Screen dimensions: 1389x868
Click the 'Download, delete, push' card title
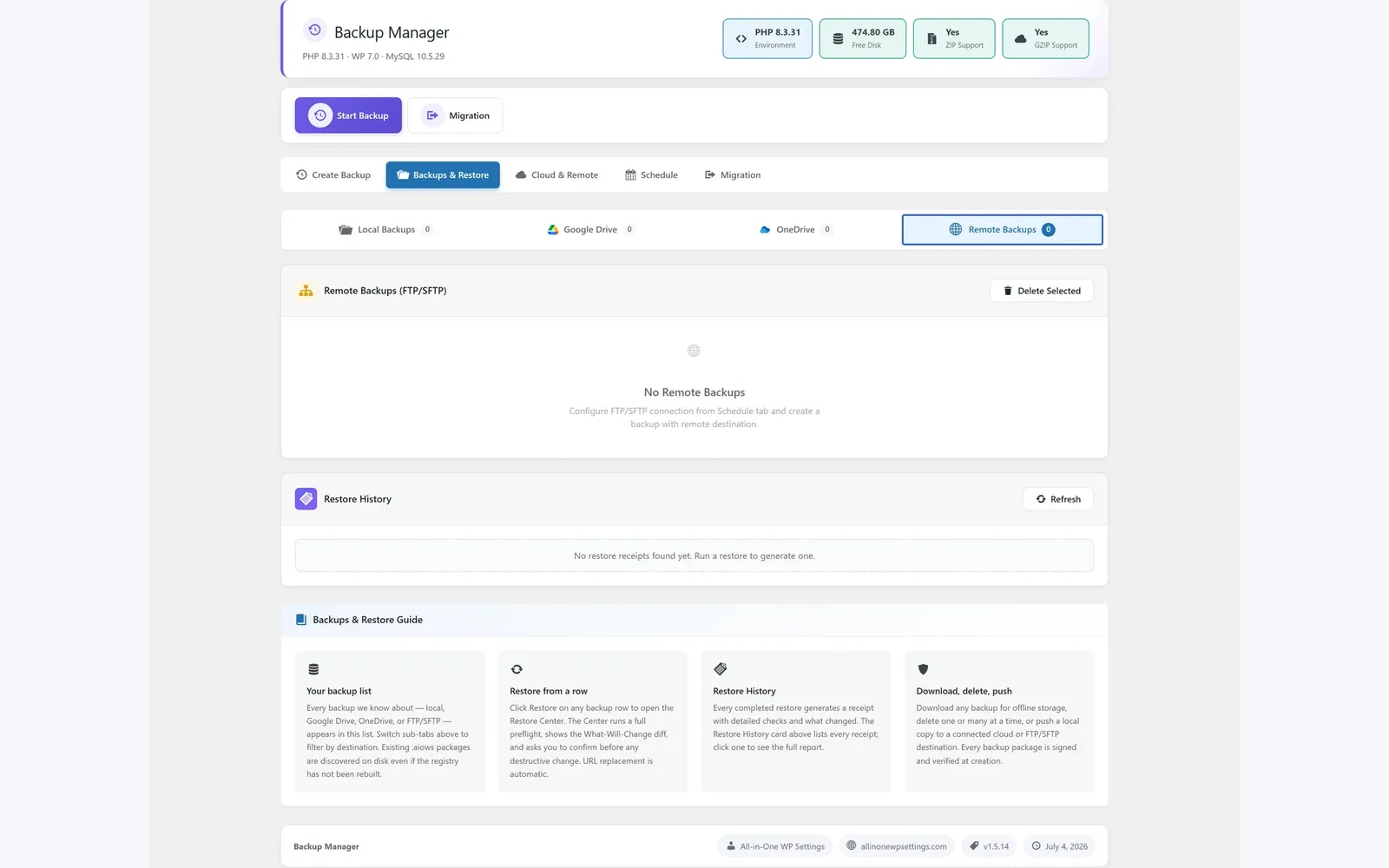(964, 692)
